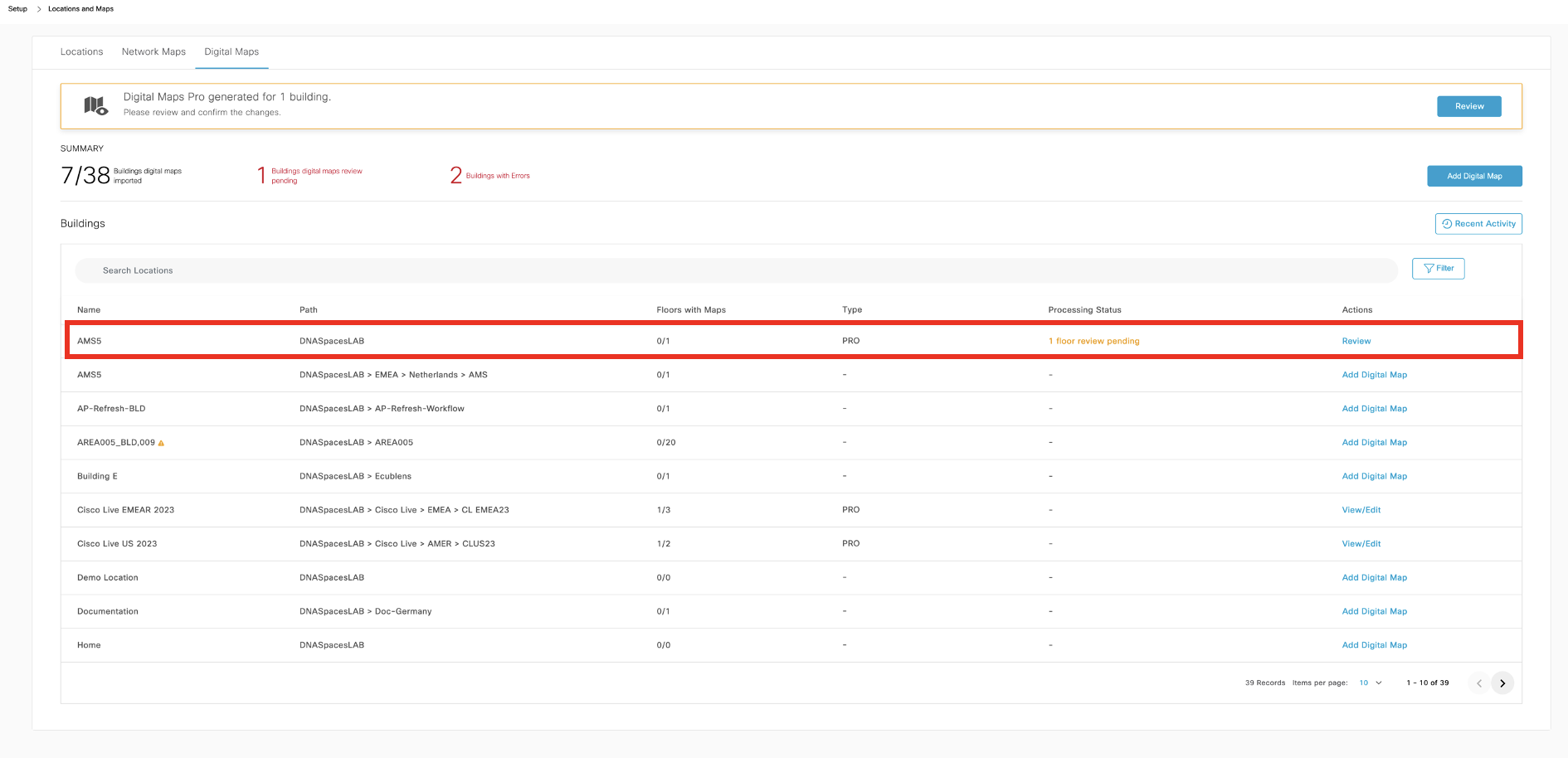Select the Digital Maps tab

[x=231, y=51]
